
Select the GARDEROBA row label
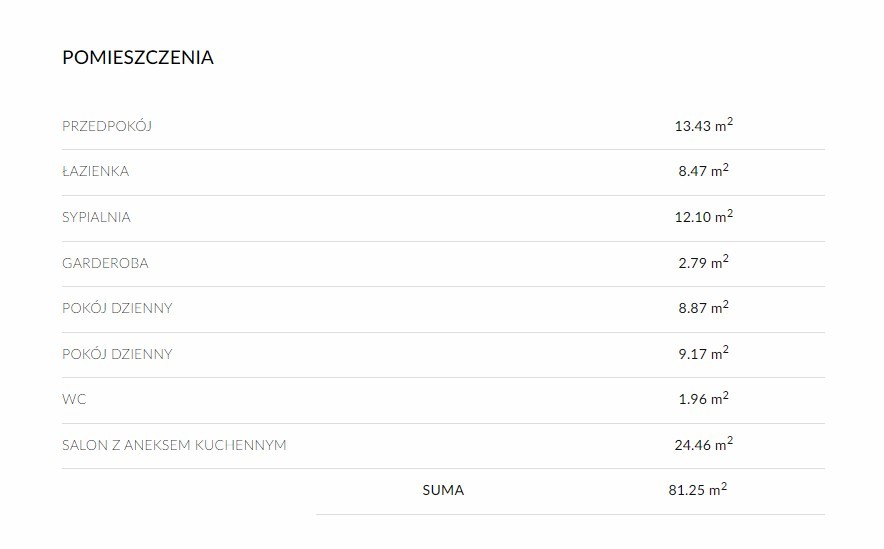105,263
